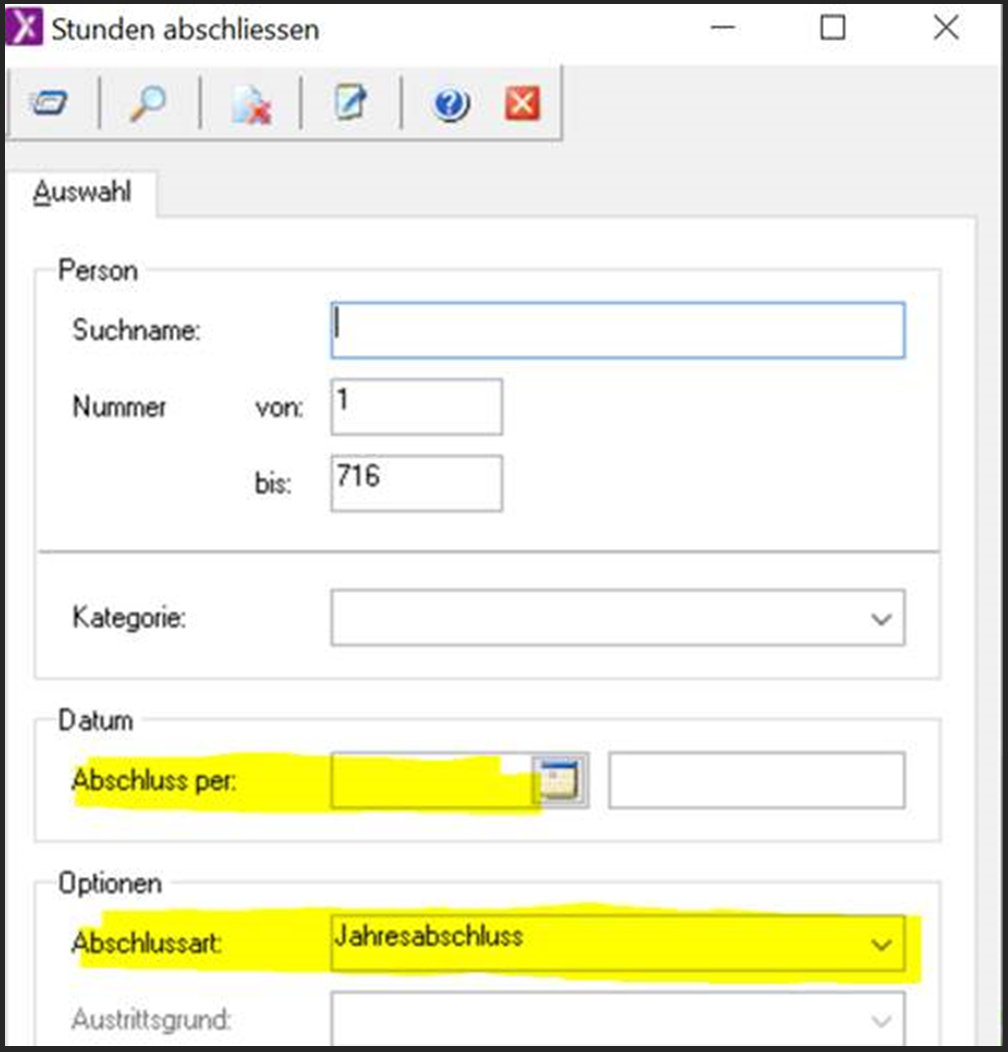Click the edit document pencil icon
The image size is (1008, 1052).
click(x=350, y=103)
